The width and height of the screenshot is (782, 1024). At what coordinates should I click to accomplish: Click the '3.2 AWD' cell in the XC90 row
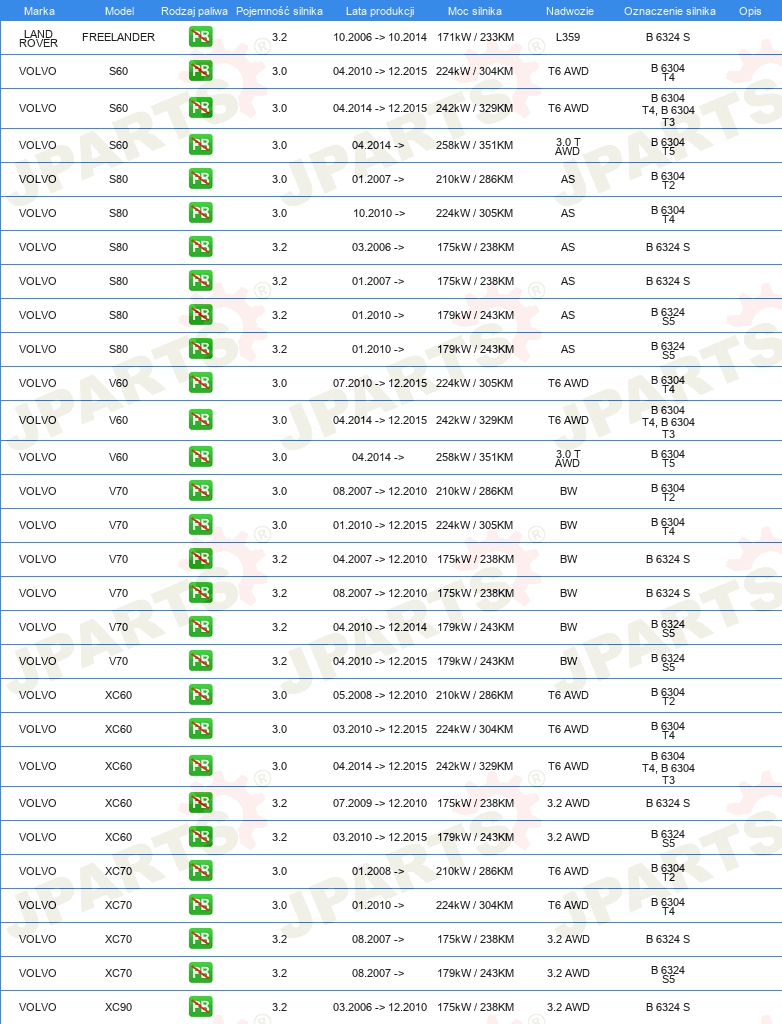[x=568, y=1007]
